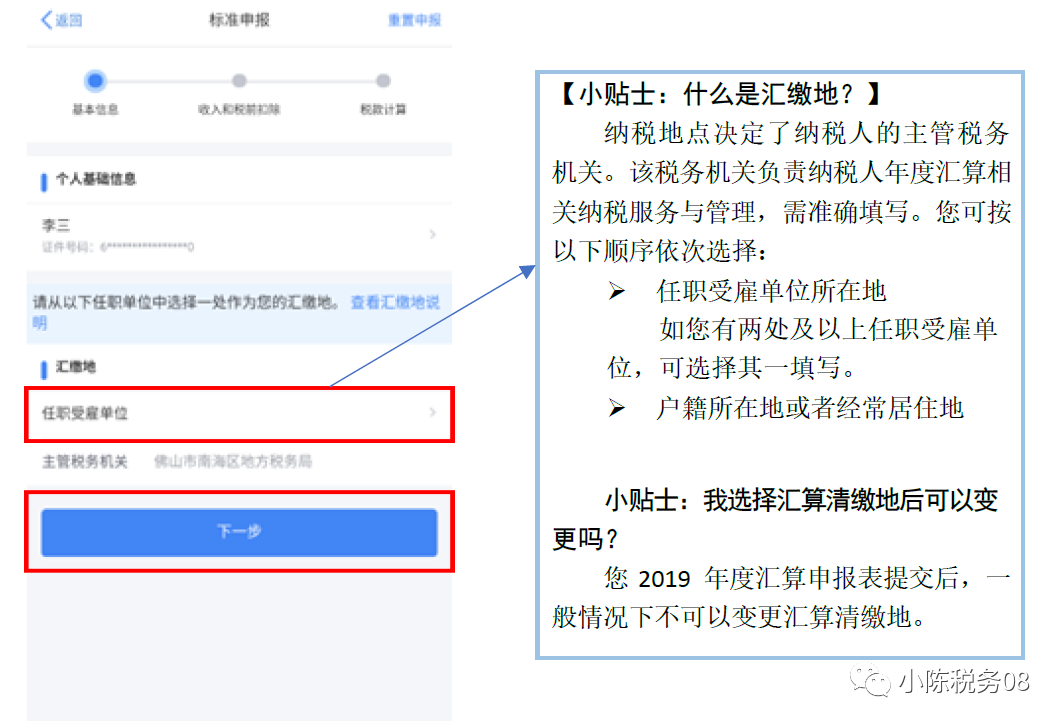Click the 主管税务机关 field value

(x=233, y=462)
